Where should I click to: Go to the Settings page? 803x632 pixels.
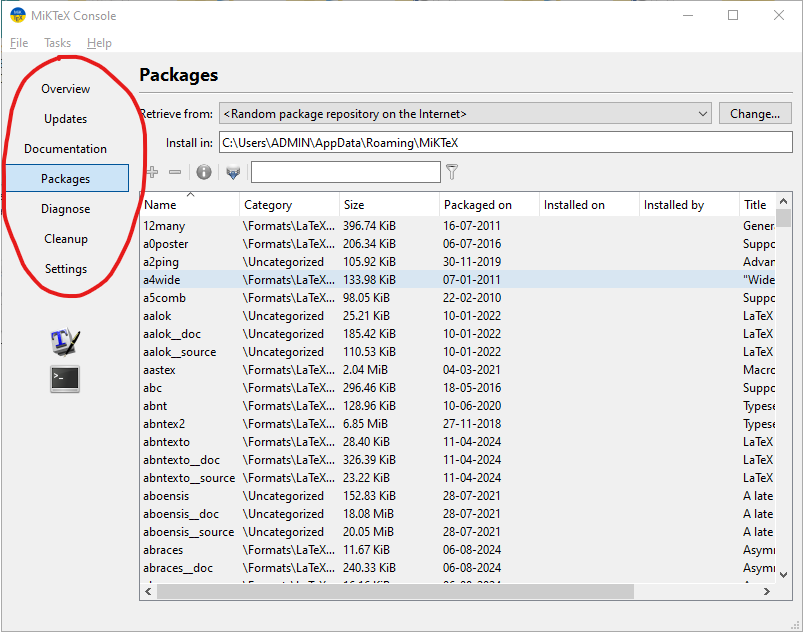pos(66,269)
